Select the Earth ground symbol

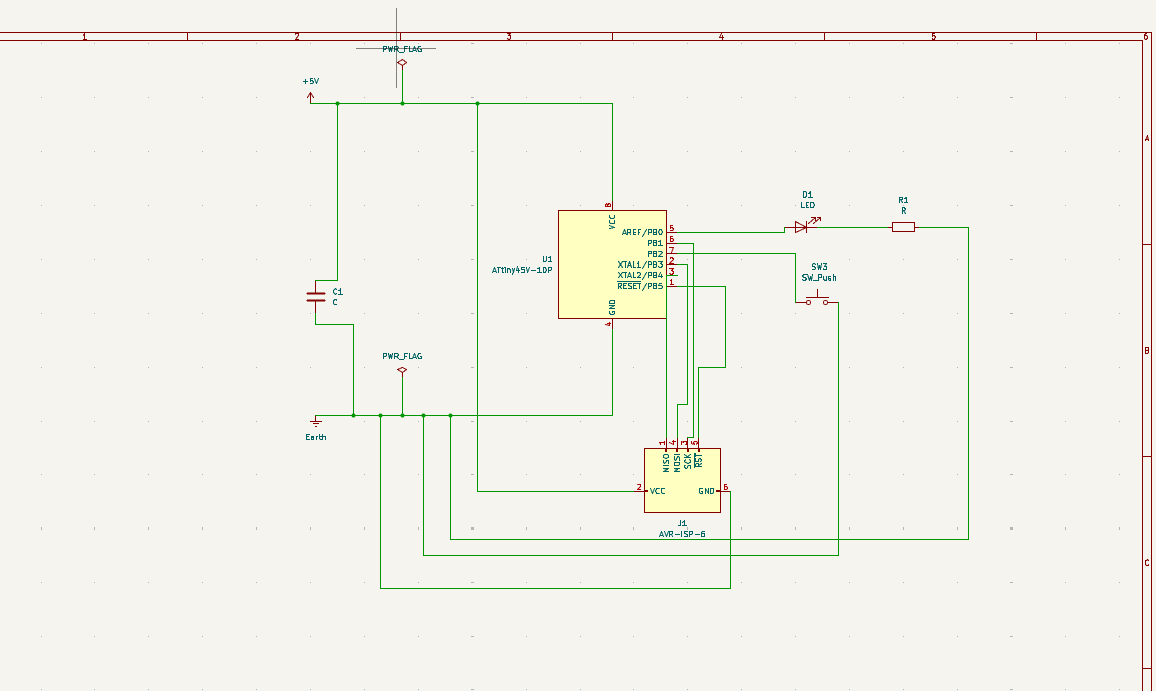316,420
